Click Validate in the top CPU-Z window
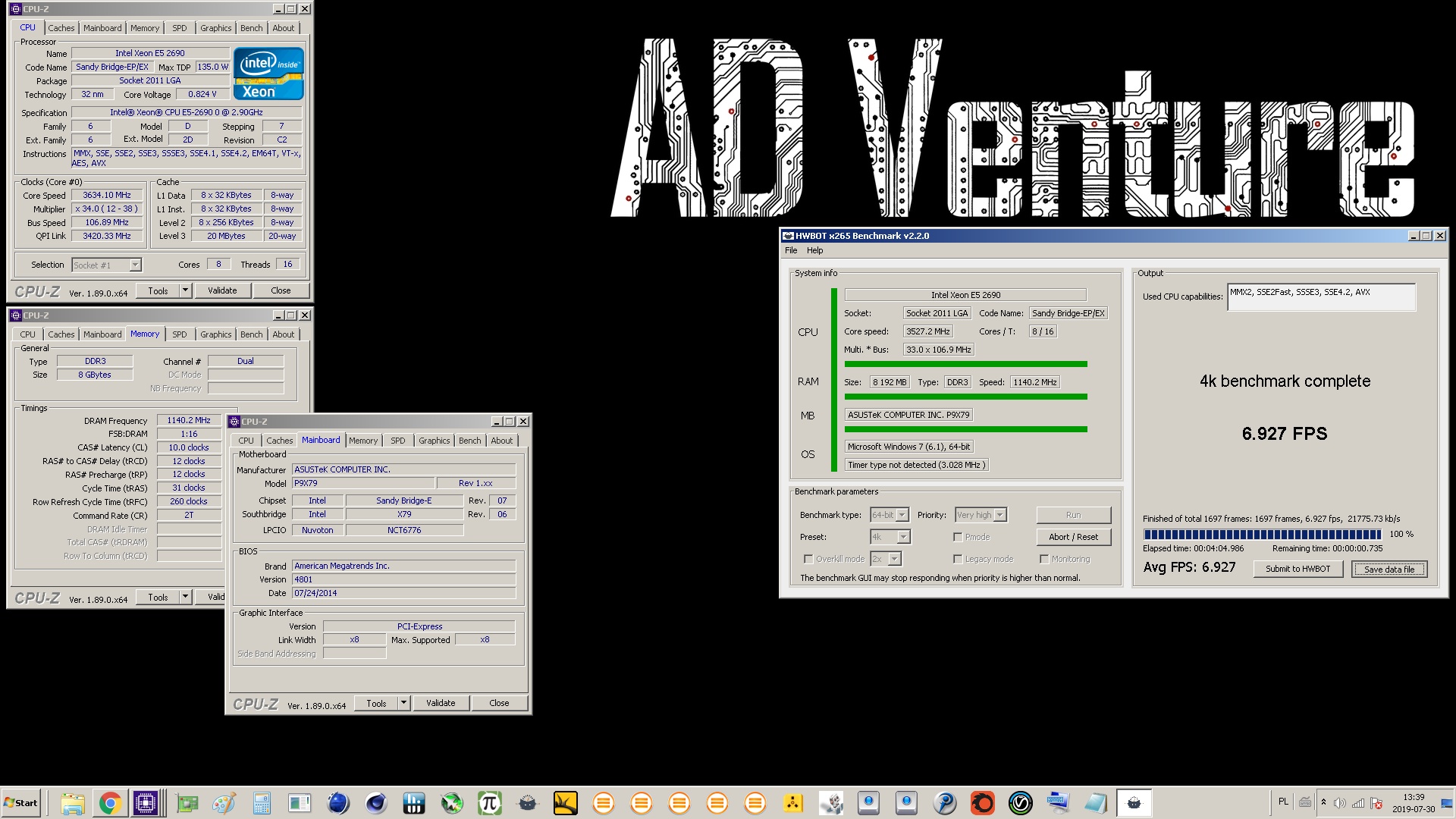 (x=222, y=290)
